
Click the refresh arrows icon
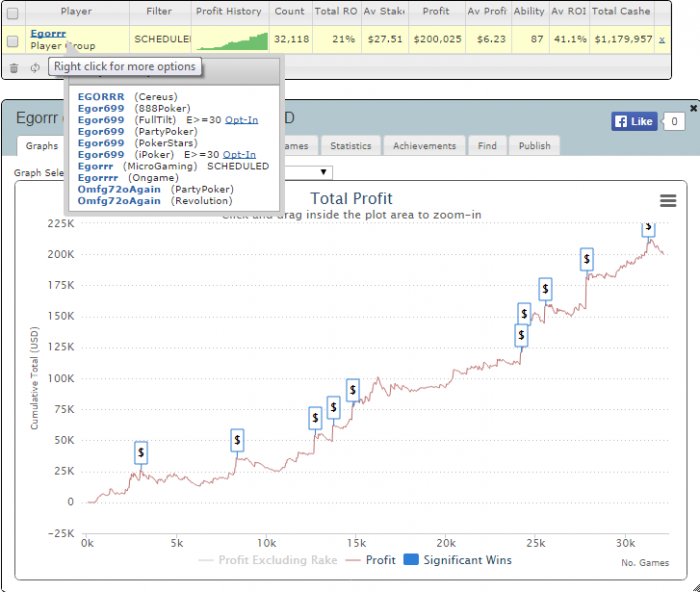click(35, 68)
